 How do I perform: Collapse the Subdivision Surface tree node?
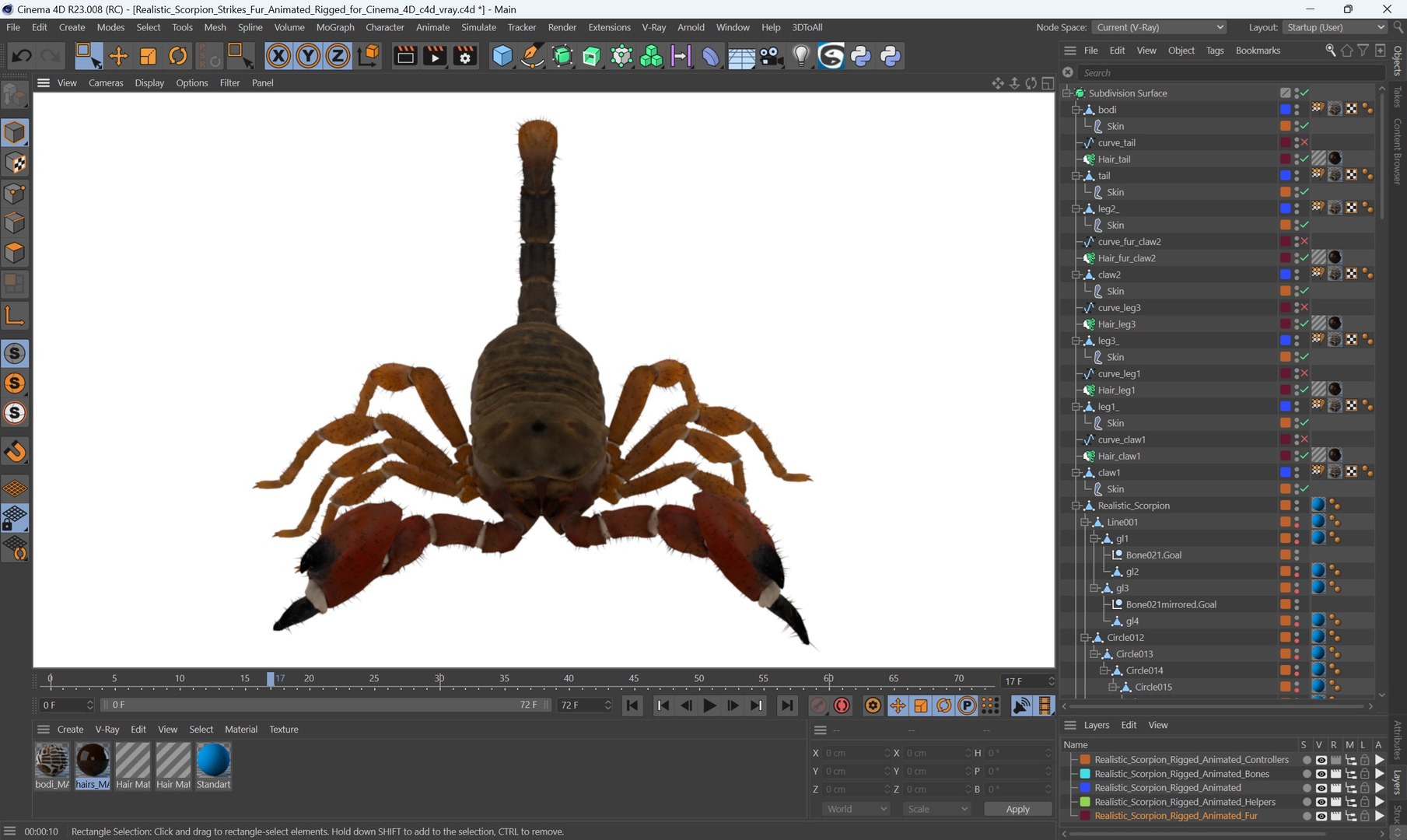click(1067, 93)
